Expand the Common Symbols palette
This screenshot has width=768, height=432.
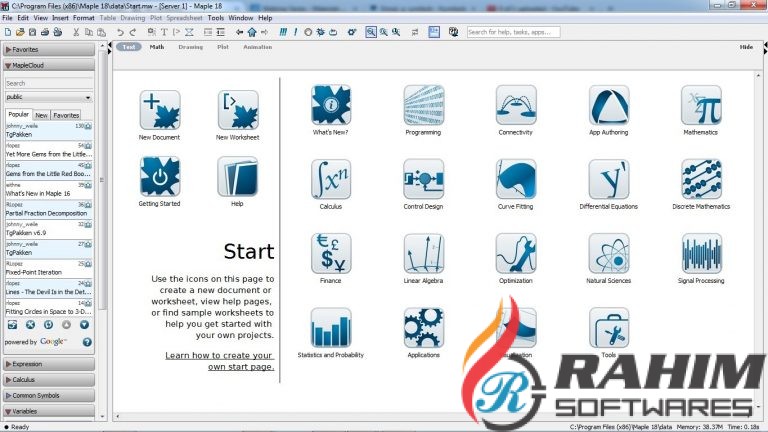48,395
